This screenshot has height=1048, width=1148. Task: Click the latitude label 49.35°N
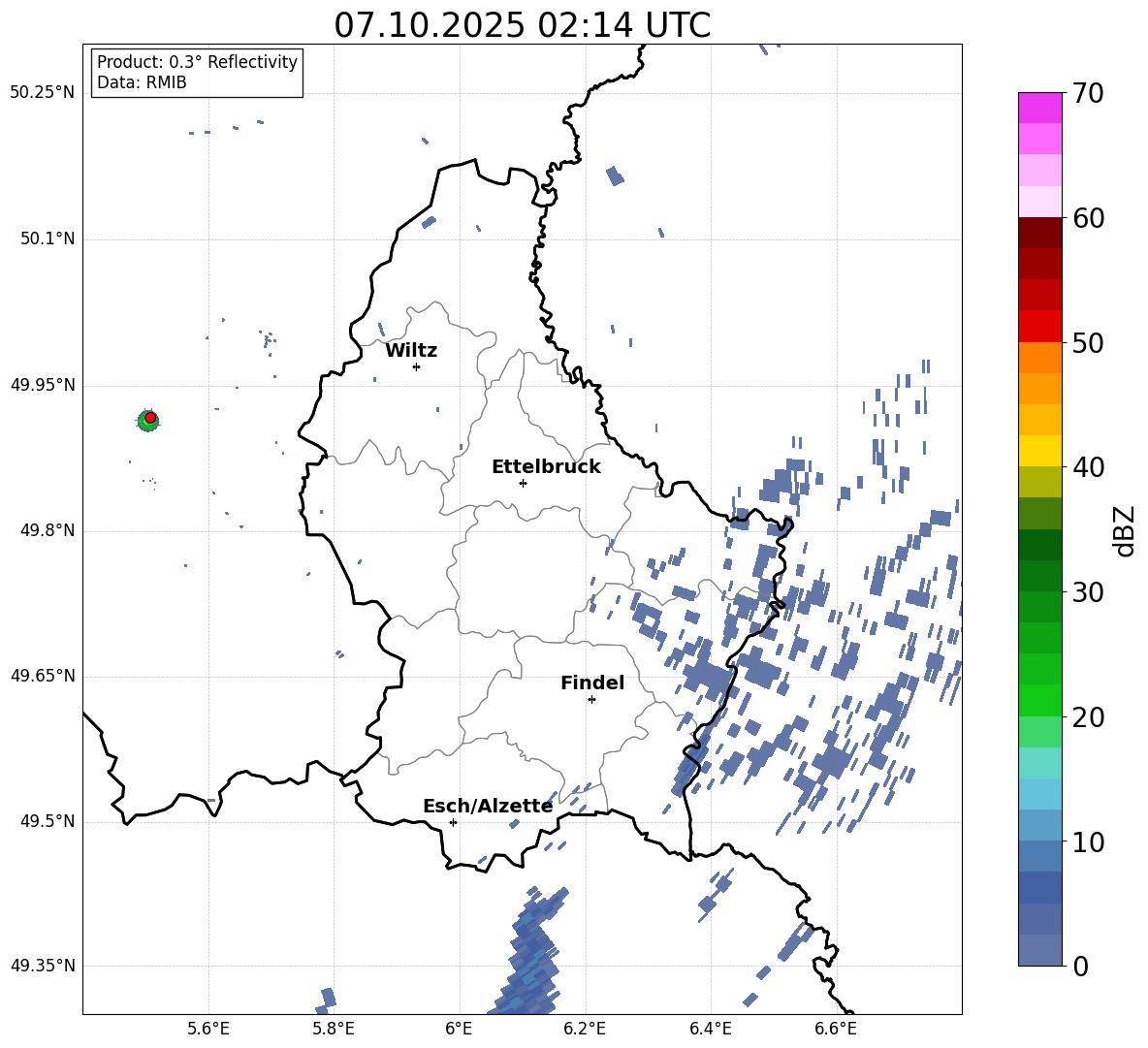point(43,966)
